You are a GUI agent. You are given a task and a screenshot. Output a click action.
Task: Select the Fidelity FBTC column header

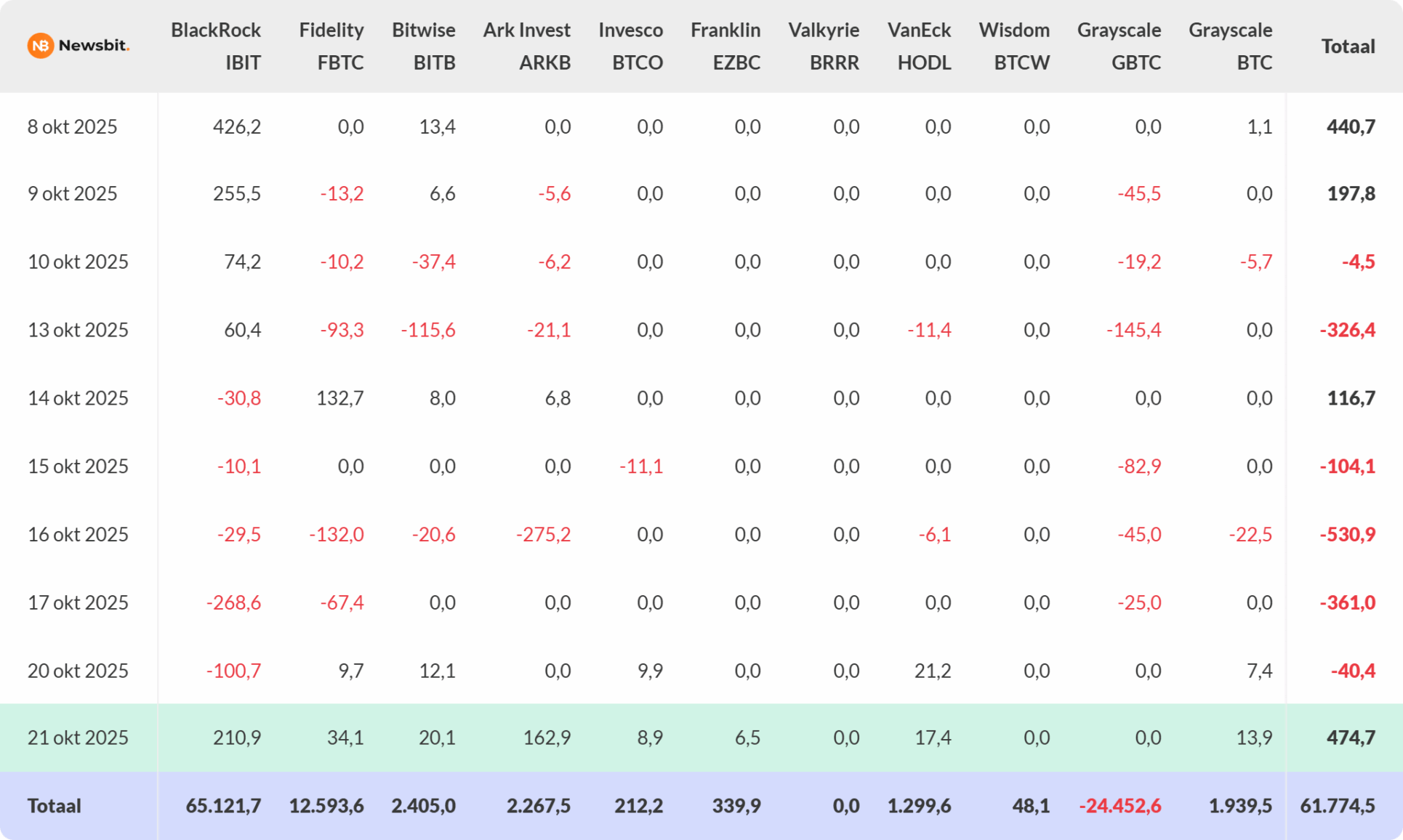(x=331, y=46)
